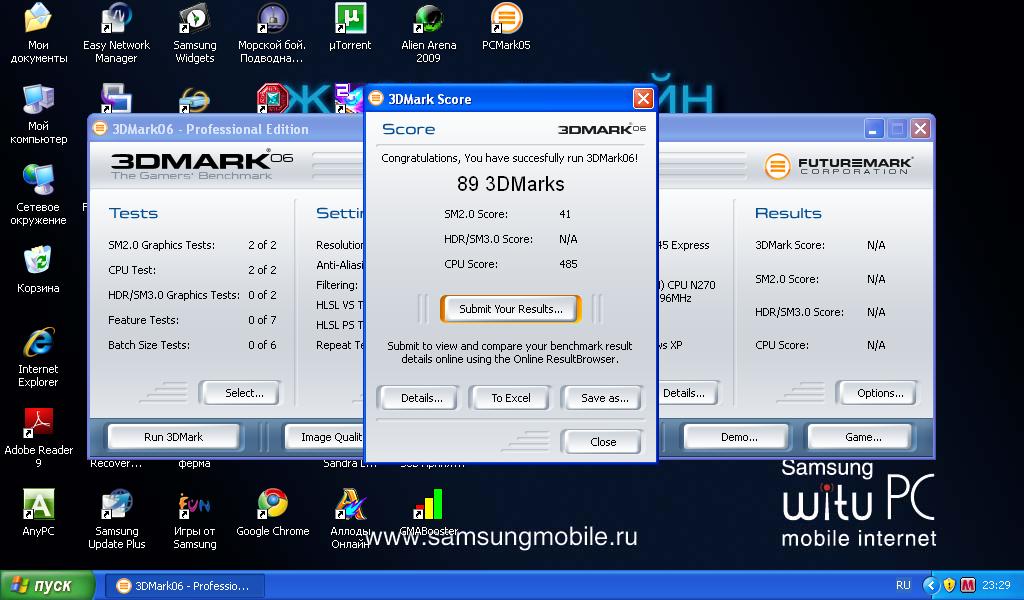Select the Adobe Reader 9 shortcut

[x=39, y=437]
